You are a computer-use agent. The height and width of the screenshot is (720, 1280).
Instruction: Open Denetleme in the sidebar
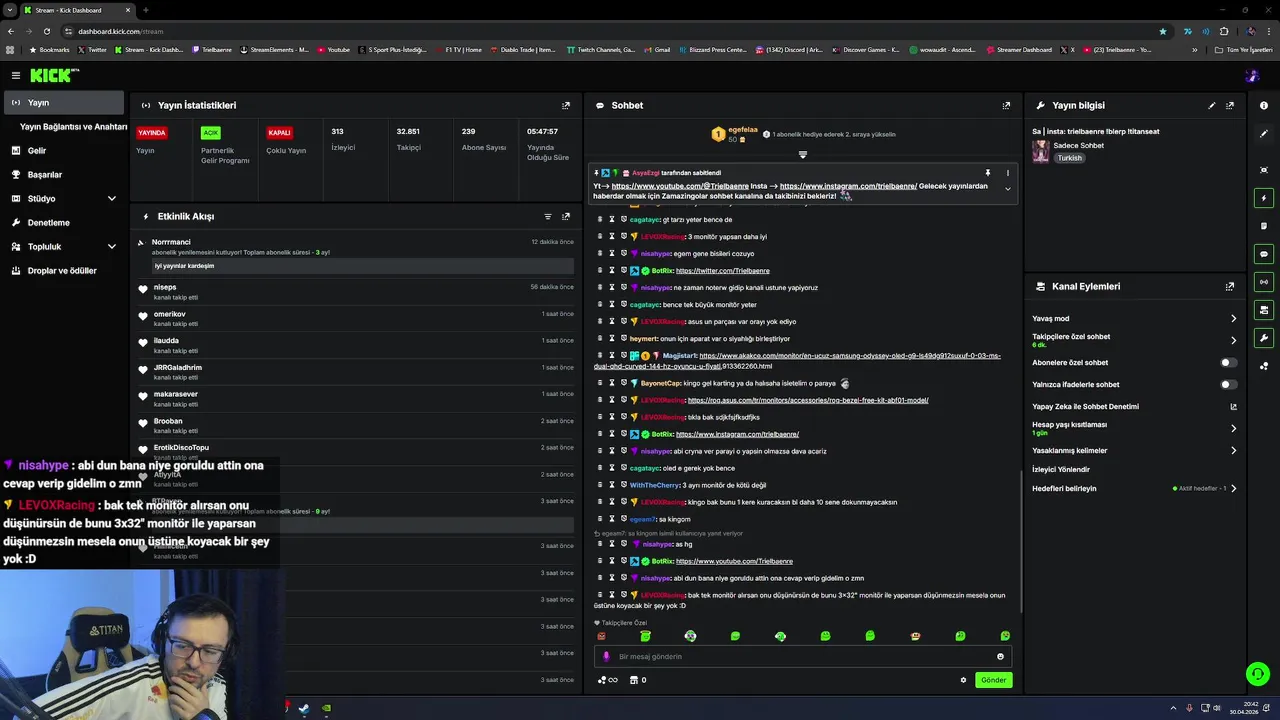64,223
